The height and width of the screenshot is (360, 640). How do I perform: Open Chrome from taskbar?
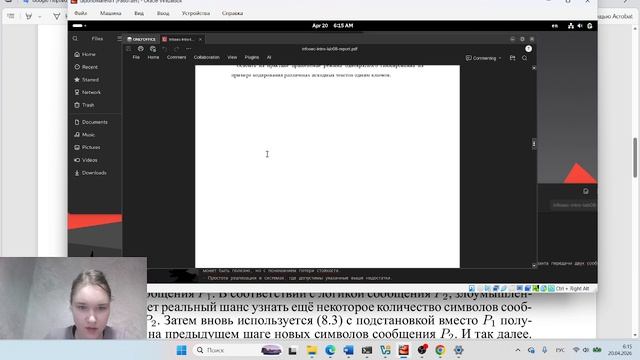tap(440, 350)
